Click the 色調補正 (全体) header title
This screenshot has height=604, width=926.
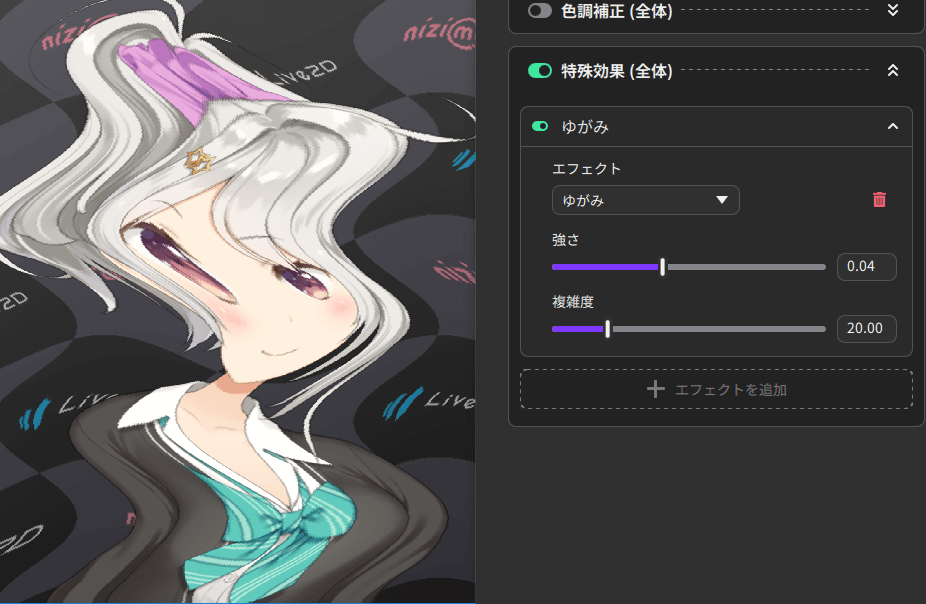(x=617, y=11)
